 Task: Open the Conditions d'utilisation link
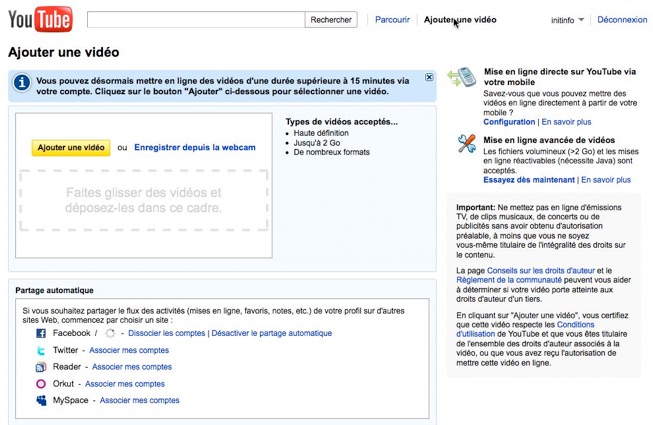click(526, 329)
